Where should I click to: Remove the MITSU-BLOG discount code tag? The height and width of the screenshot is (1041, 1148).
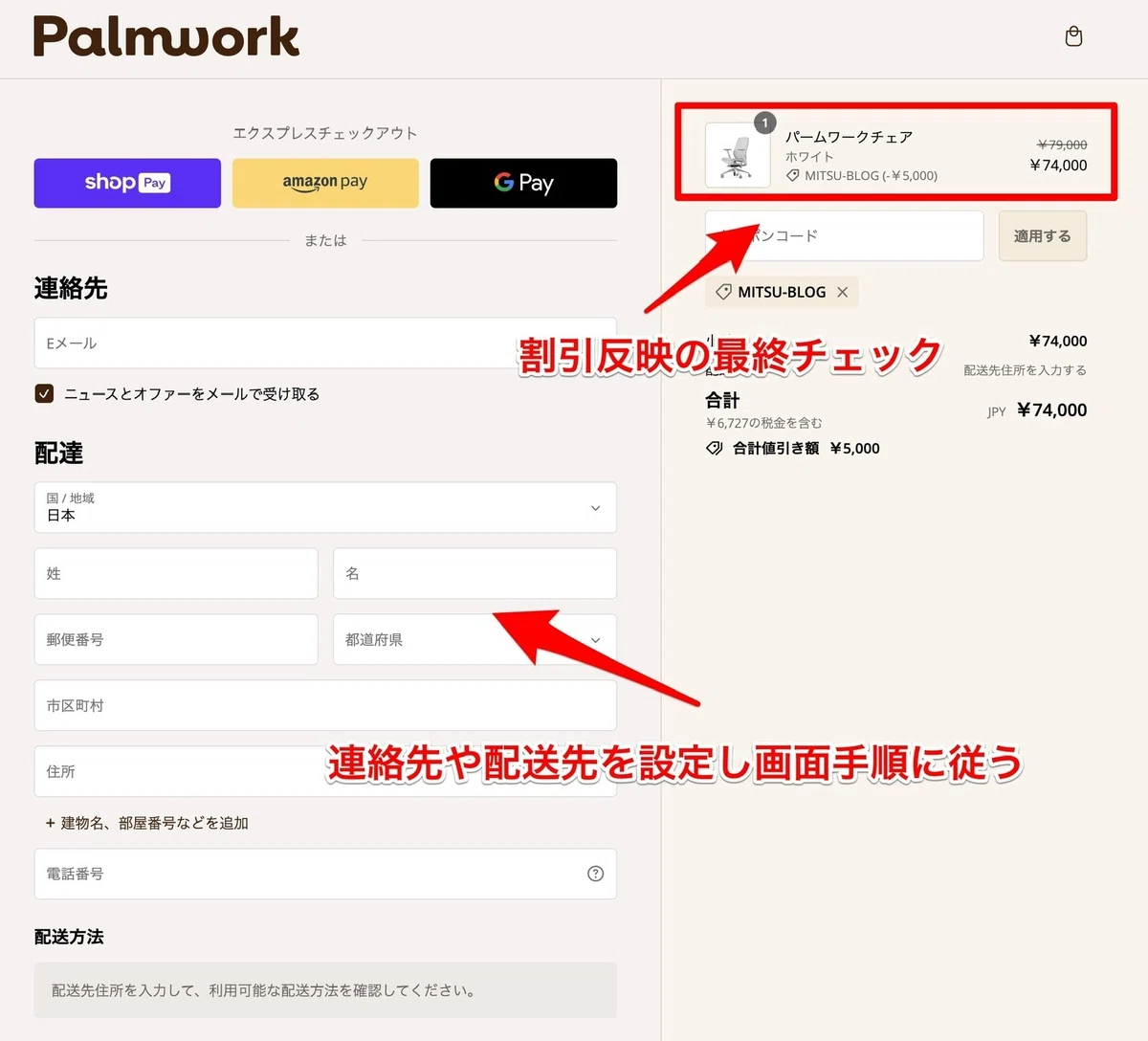(x=842, y=292)
